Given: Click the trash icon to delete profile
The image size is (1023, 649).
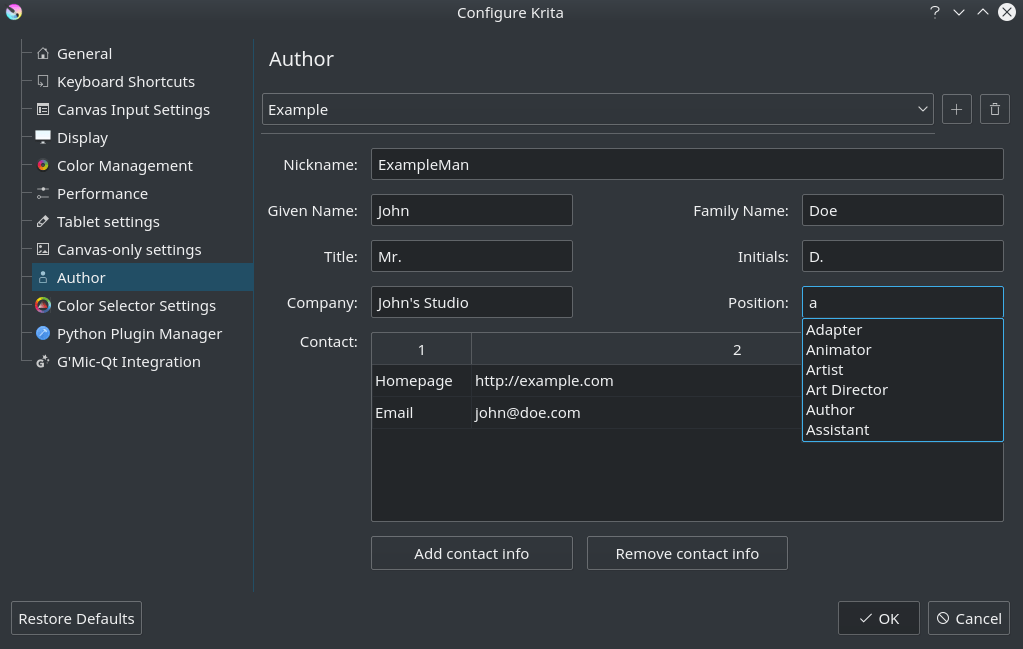Looking at the screenshot, I should click(x=994, y=108).
